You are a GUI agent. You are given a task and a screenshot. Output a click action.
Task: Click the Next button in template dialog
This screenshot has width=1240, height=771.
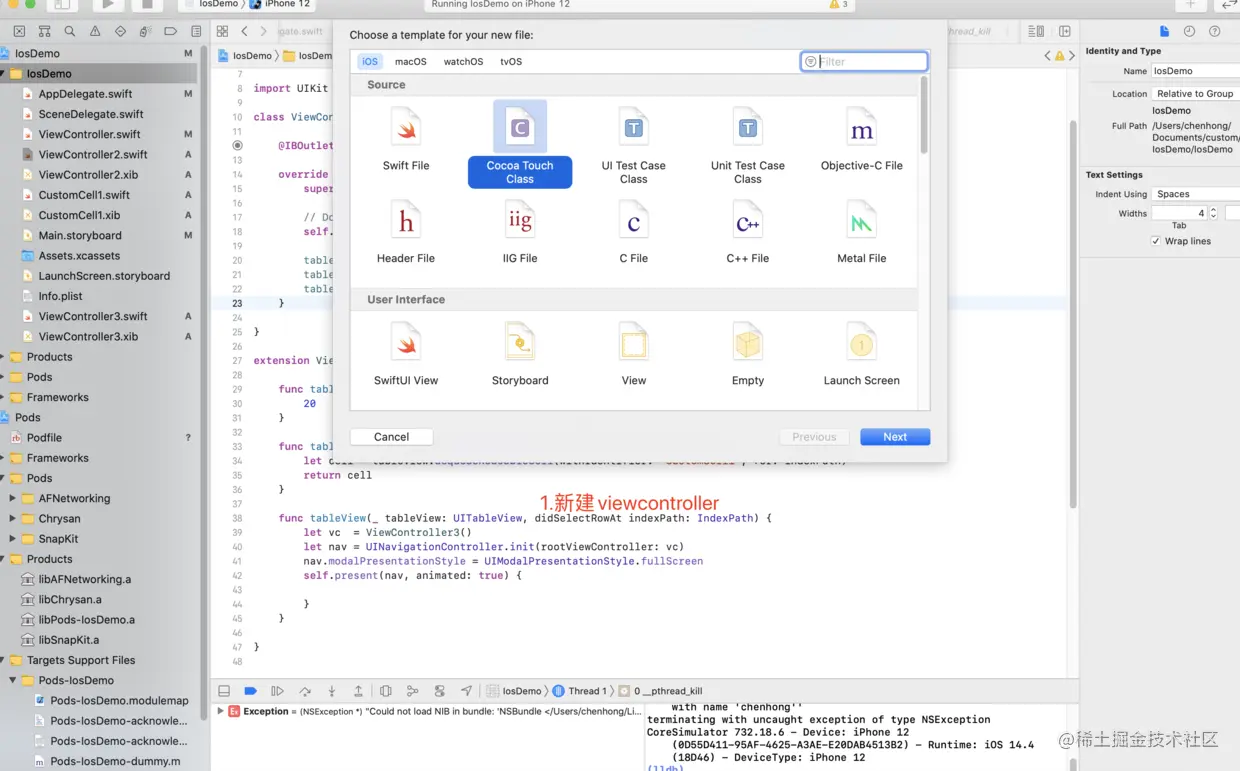pyautogui.click(x=895, y=437)
